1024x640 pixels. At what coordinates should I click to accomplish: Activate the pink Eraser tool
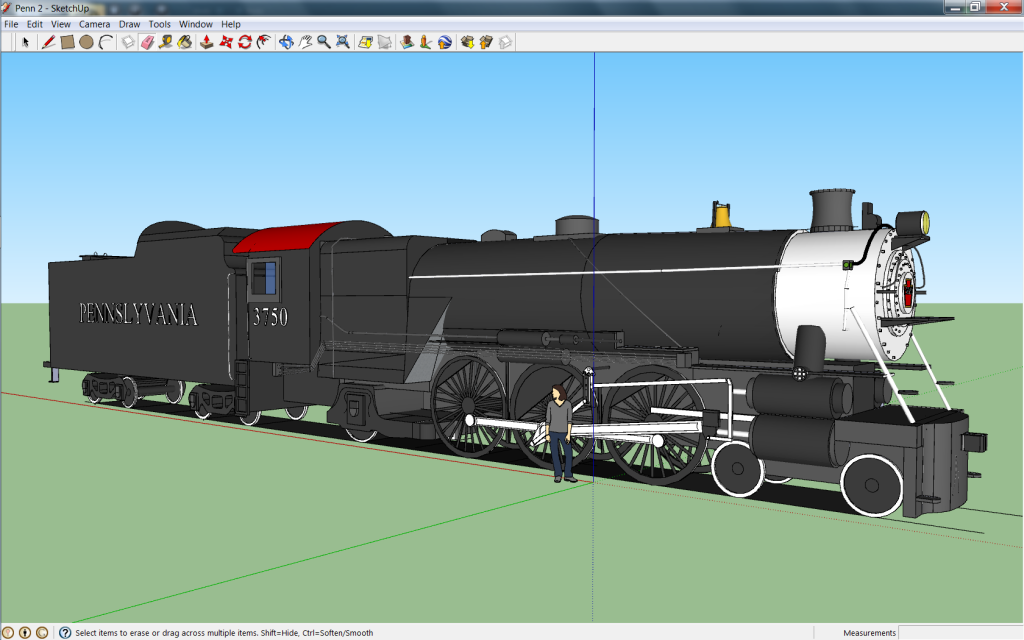click(147, 42)
